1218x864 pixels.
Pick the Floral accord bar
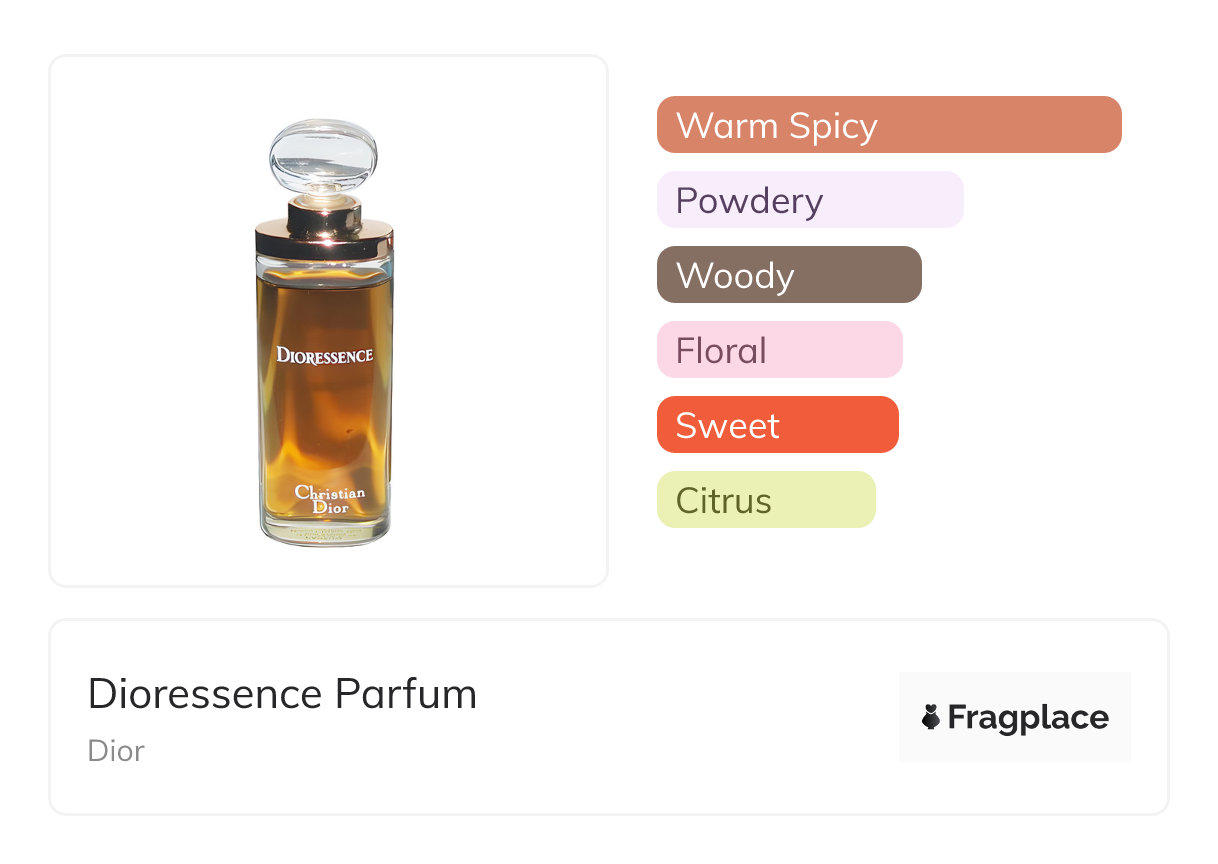tap(779, 350)
